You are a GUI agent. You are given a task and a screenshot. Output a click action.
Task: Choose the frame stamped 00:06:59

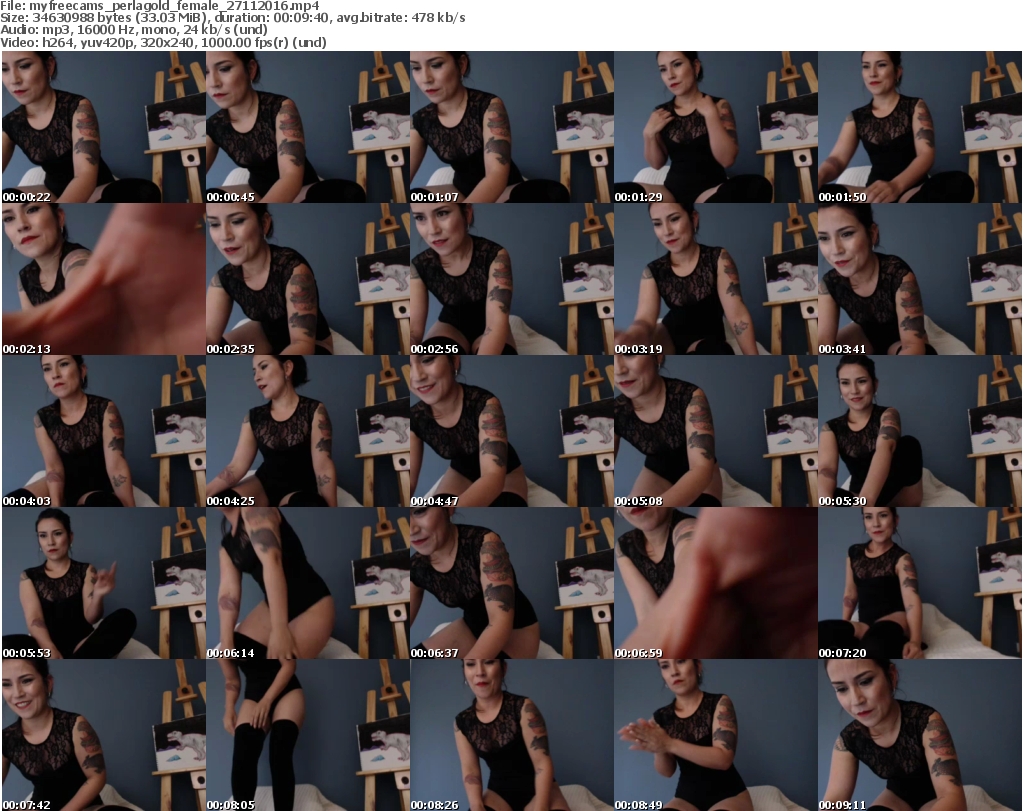(x=716, y=583)
